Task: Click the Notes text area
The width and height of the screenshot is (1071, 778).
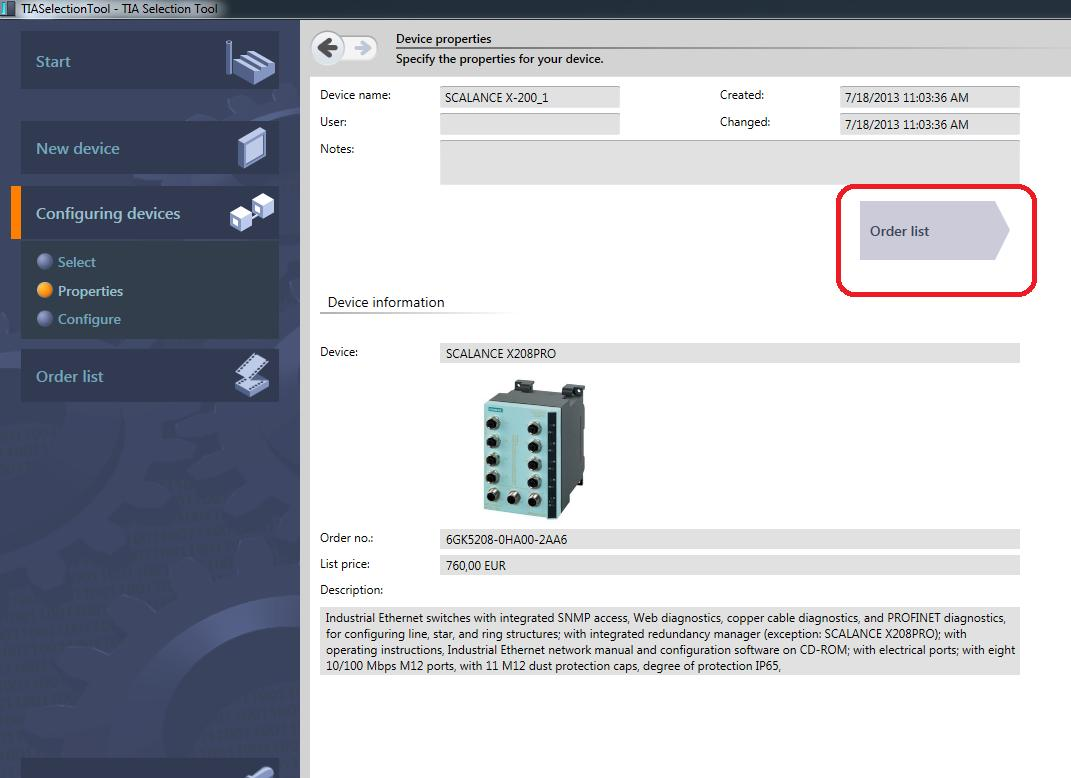Action: click(x=729, y=162)
